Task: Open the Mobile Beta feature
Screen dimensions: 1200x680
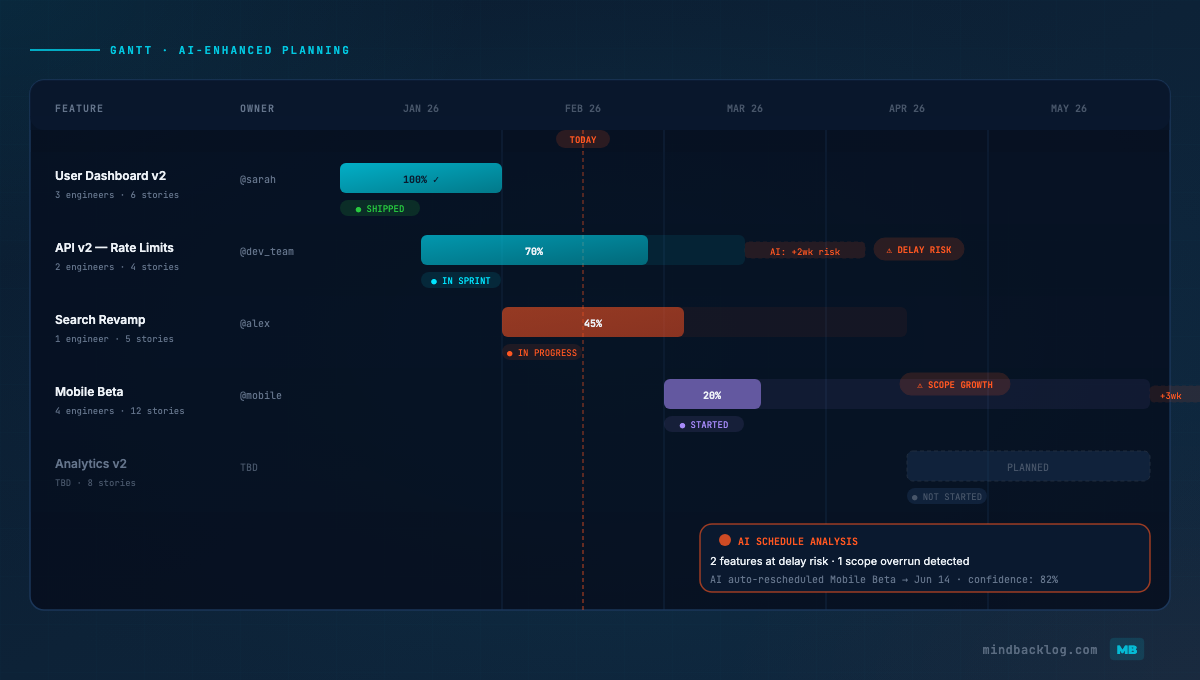Action: click(89, 392)
